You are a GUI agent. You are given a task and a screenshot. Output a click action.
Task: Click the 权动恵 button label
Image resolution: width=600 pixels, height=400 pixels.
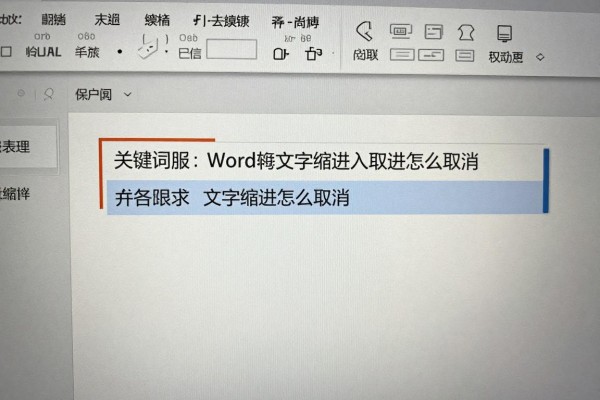click(505, 57)
